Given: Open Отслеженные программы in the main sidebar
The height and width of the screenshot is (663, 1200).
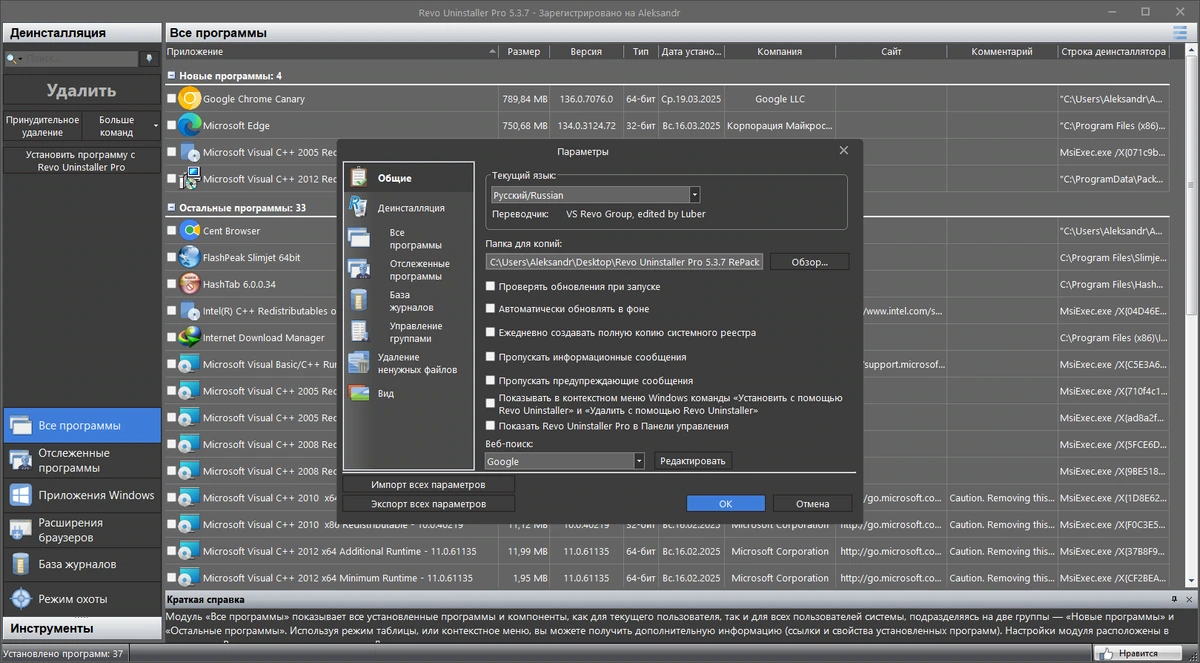Looking at the screenshot, I should click(x=81, y=460).
